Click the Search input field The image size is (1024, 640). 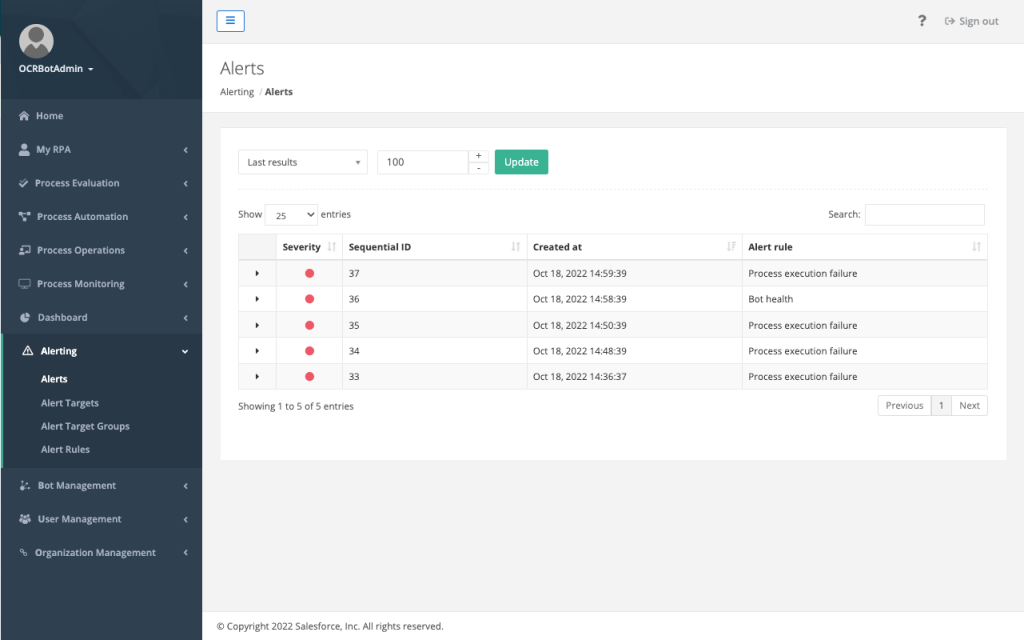click(925, 215)
